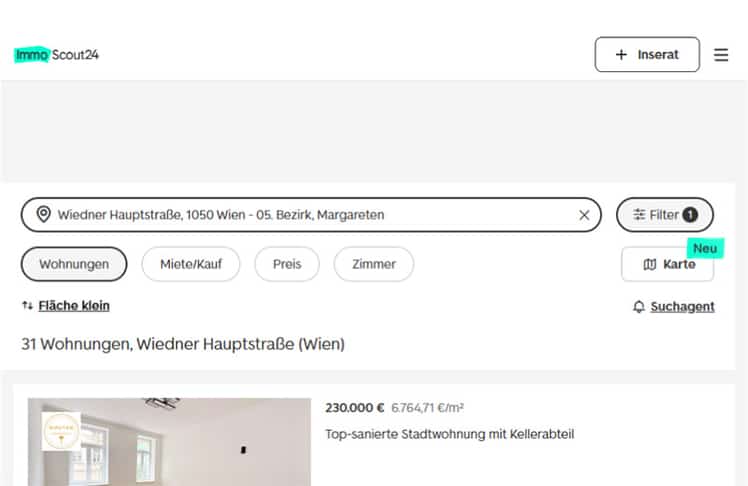This screenshot has height=486, width=748.
Task: Open the Filter options button
Action: 665,215
